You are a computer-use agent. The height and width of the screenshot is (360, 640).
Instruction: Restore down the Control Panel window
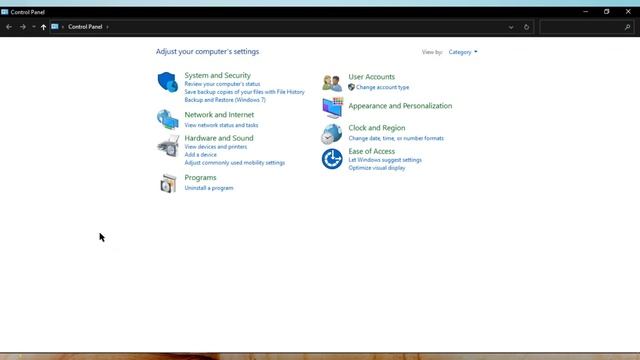[607, 12]
